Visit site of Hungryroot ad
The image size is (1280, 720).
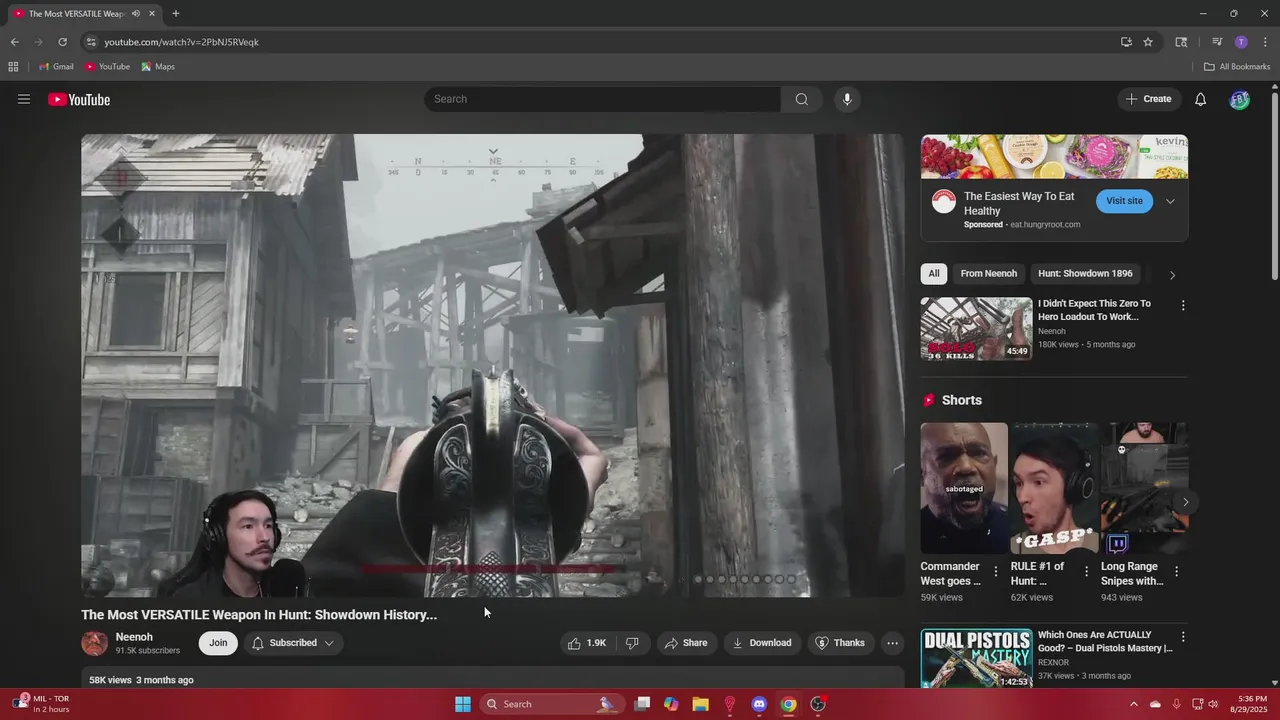pos(1124,201)
